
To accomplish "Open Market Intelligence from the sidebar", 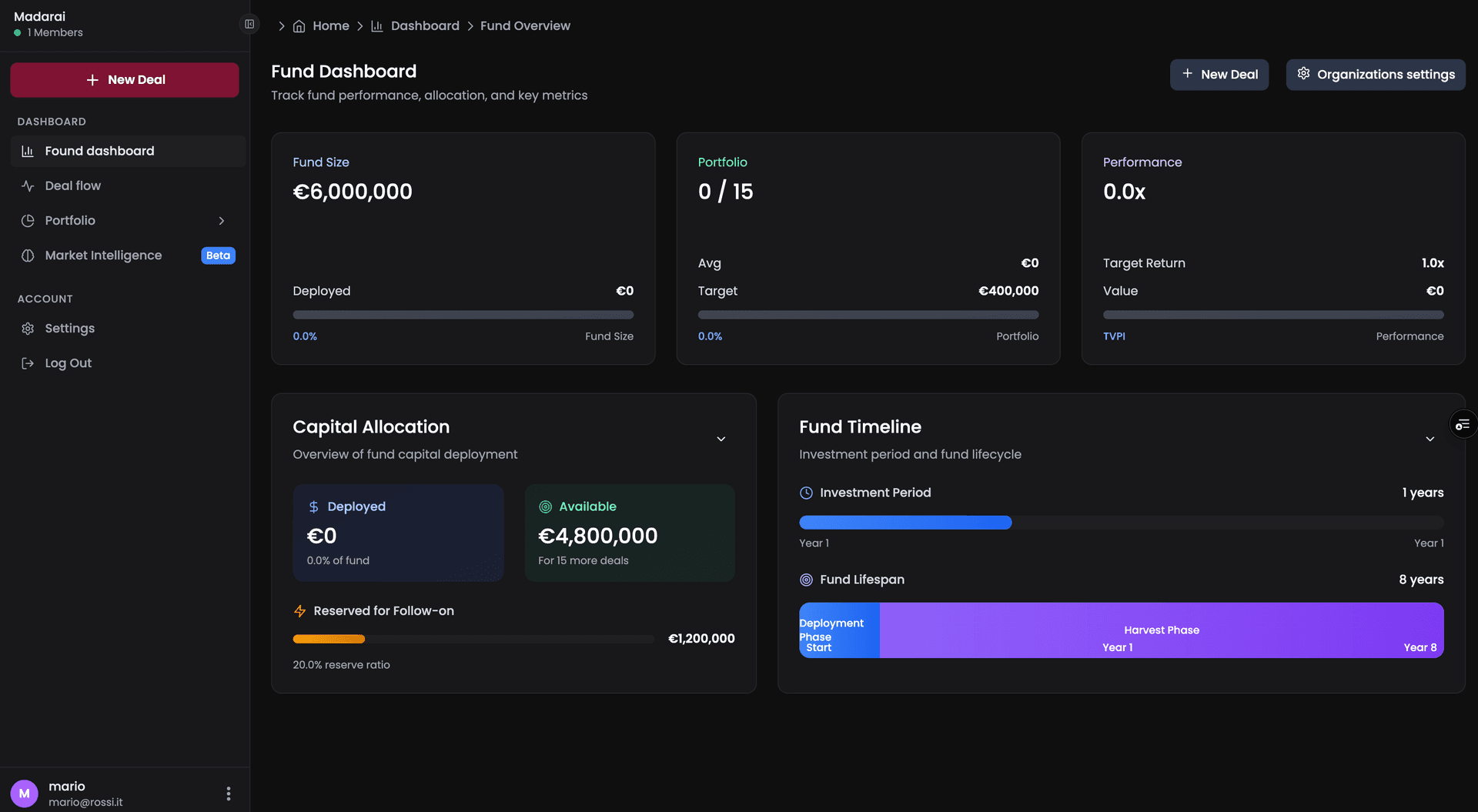I will click(103, 255).
